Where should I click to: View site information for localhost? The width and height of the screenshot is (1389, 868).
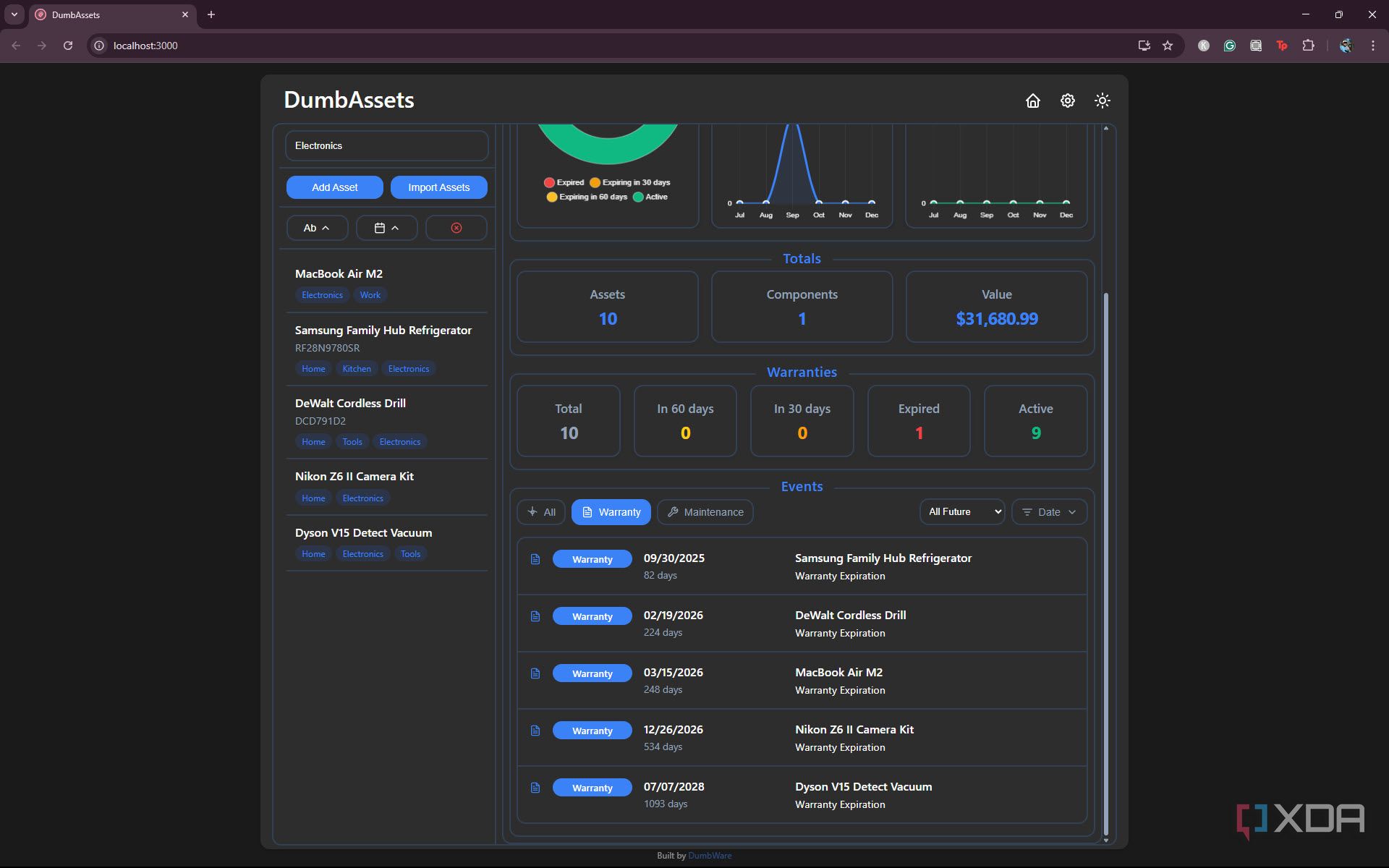(99, 46)
